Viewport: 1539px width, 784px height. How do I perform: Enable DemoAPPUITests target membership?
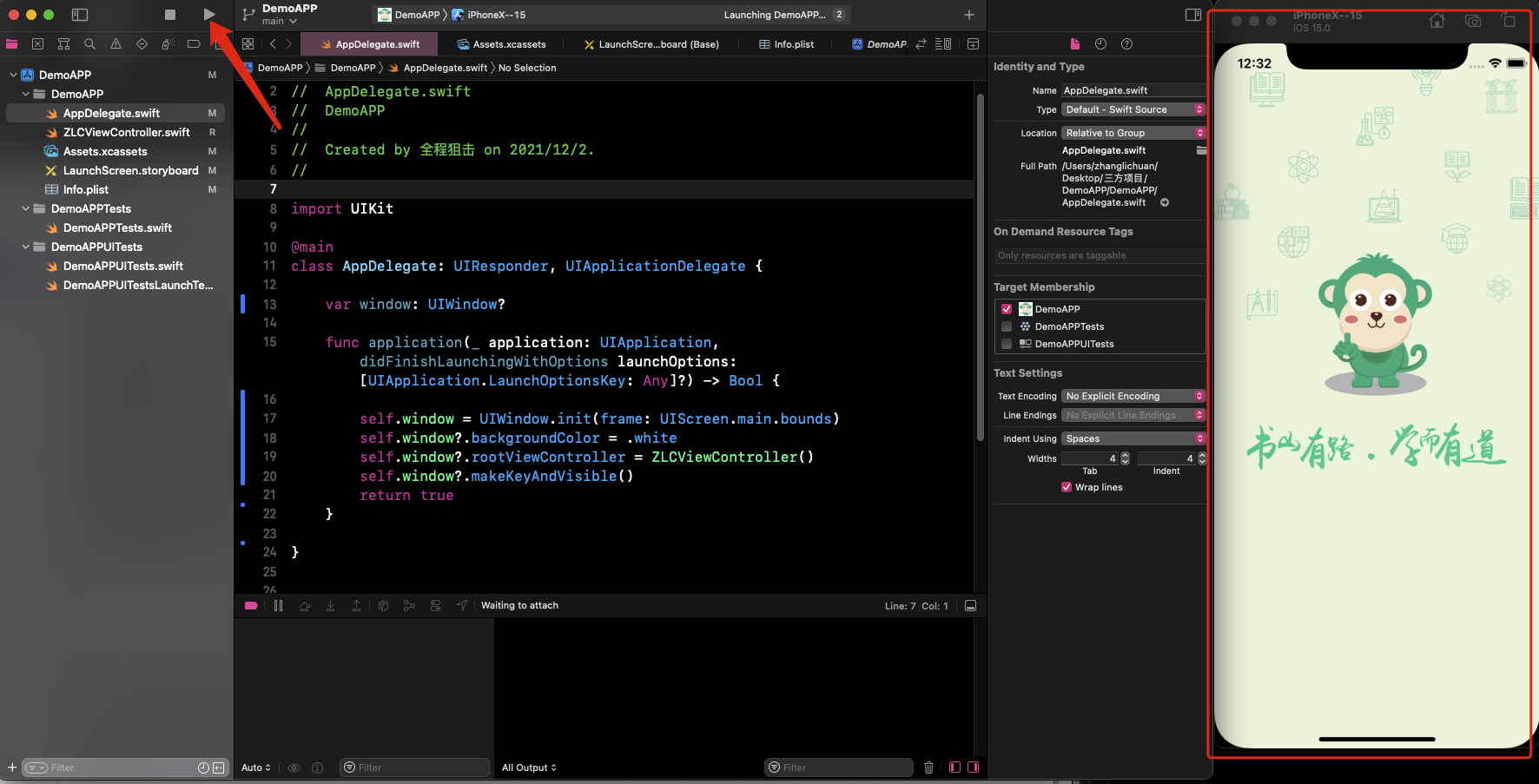1007,344
